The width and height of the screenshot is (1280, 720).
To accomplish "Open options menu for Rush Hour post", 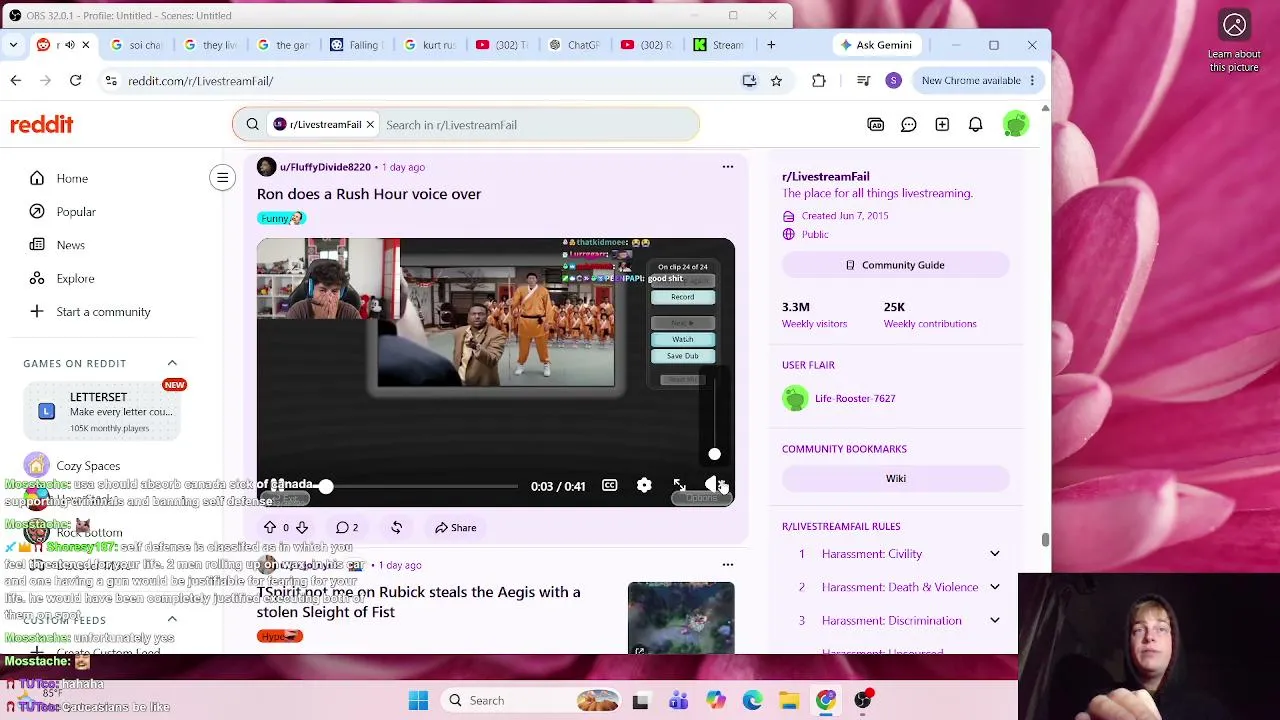I will point(728,167).
